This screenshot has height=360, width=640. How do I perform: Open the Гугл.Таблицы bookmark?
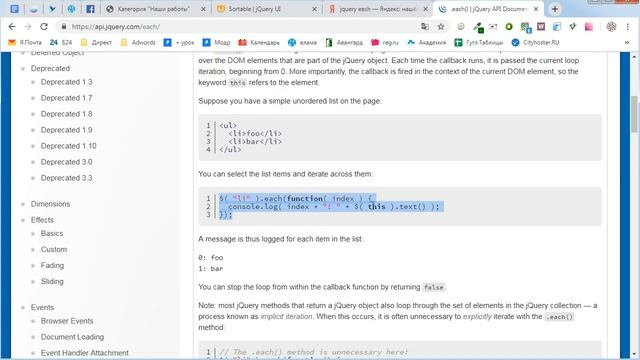tap(479, 42)
